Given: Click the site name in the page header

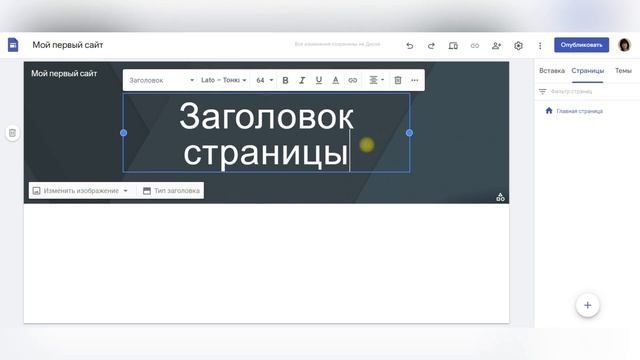Looking at the screenshot, I should point(64,73).
